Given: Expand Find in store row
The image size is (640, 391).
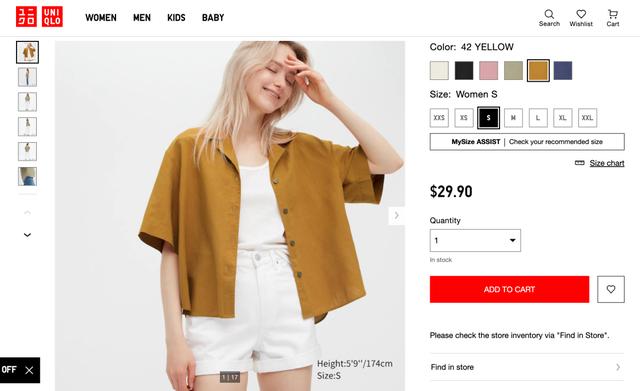Looking at the screenshot, I should [x=527, y=367].
